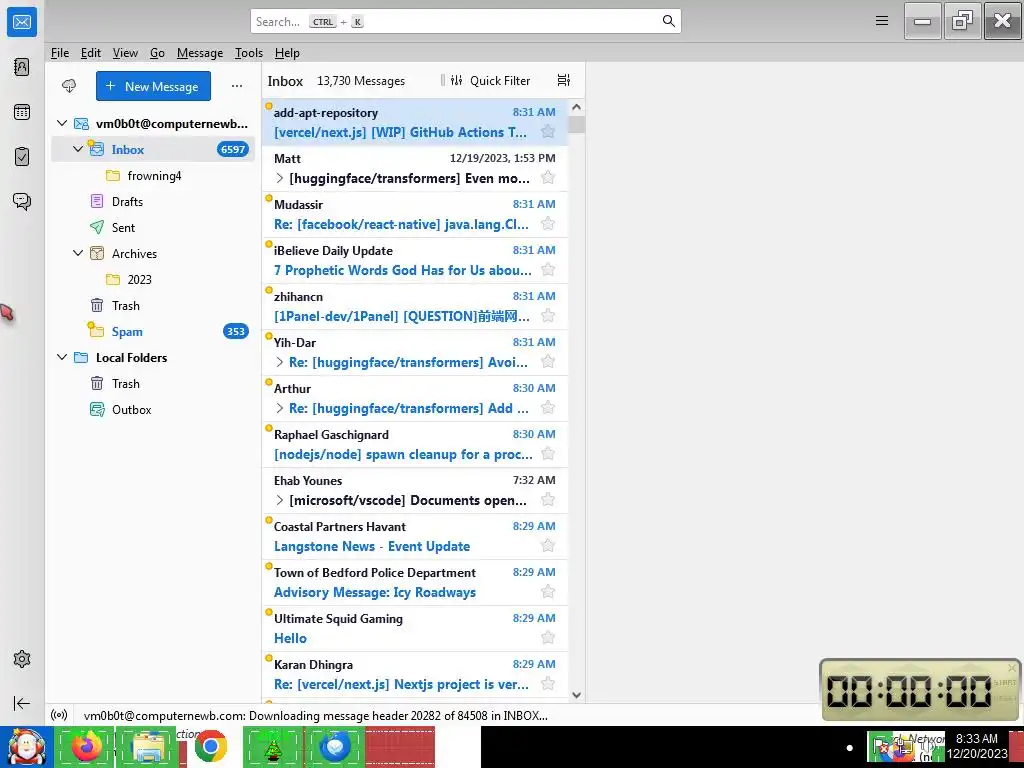Open the Address Book sidebar icon
The image size is (1024, 768).
pyautogui.click(x=22, y=67)
